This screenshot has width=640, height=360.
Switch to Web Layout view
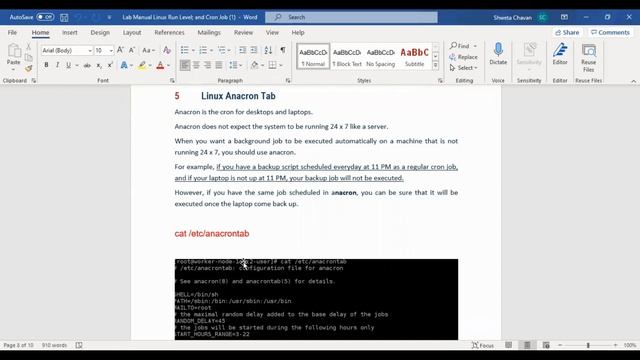tap(546, 345)
